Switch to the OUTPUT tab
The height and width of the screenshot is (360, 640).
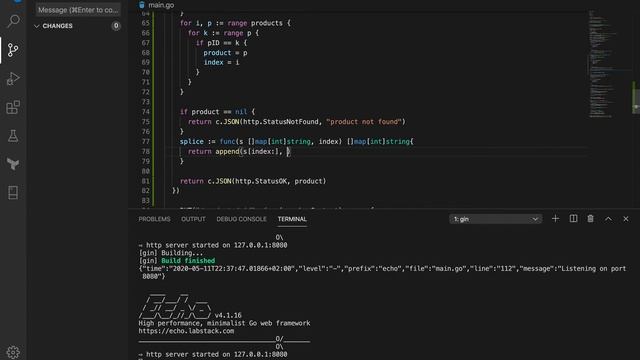pyautogui.click(x=193, y=219)
